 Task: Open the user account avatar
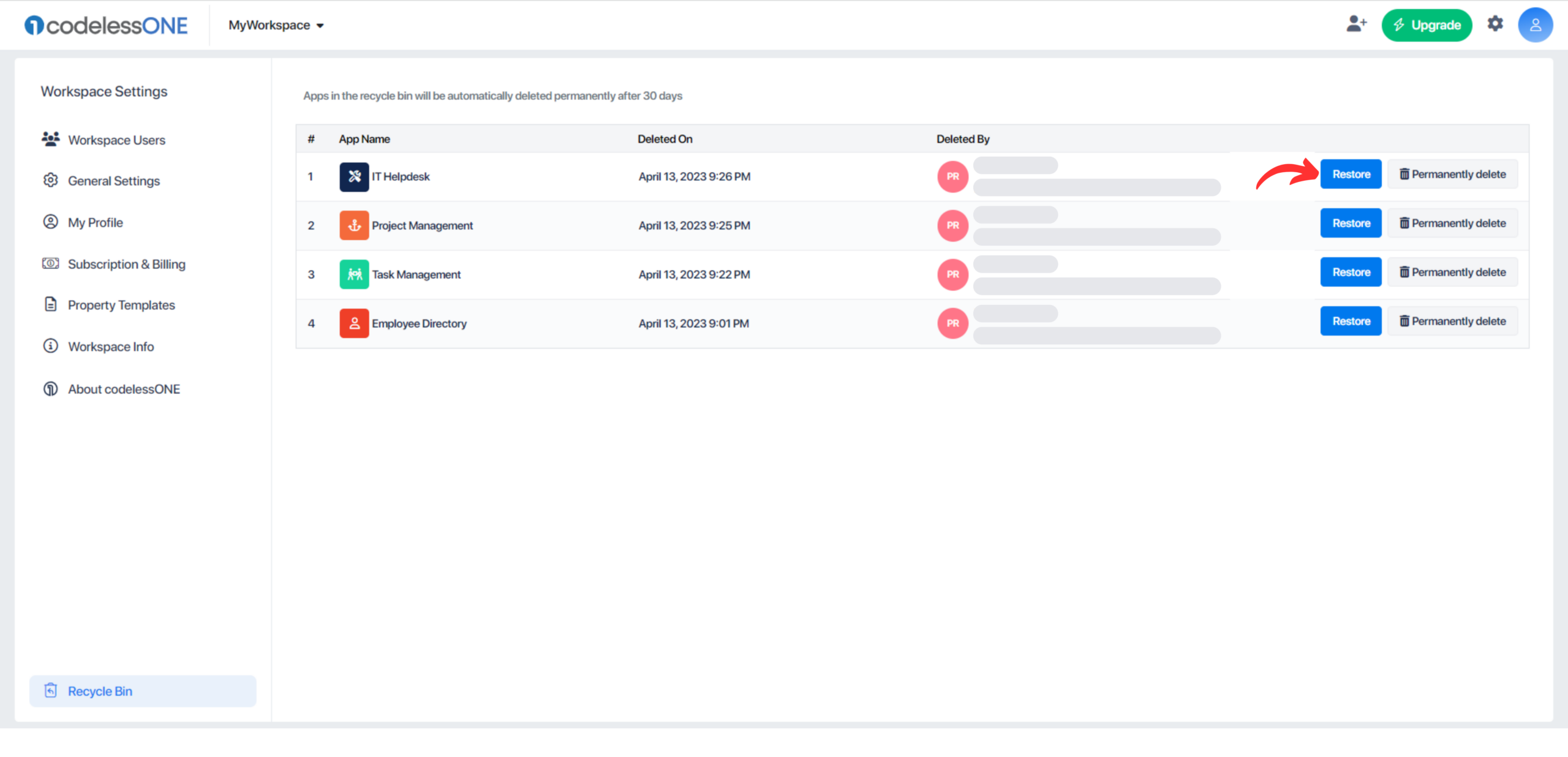1535,25
